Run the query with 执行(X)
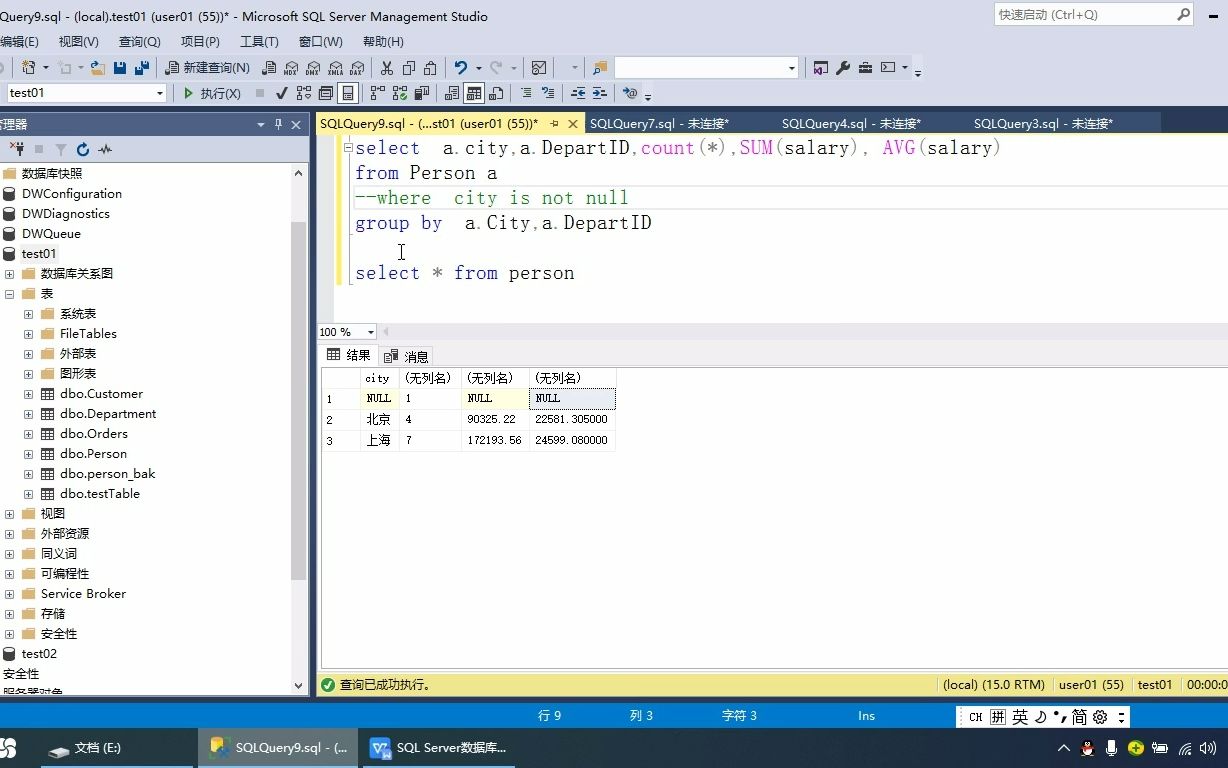 pos(210,92)
